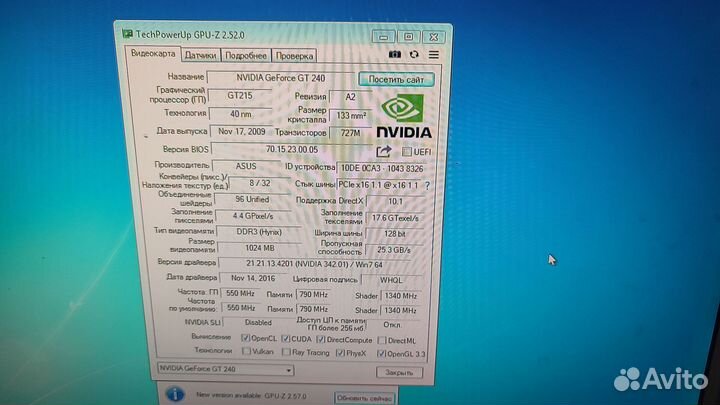Select the Проверка tab
The height and width of the screenshot is (405, 720).
[294, 56]
